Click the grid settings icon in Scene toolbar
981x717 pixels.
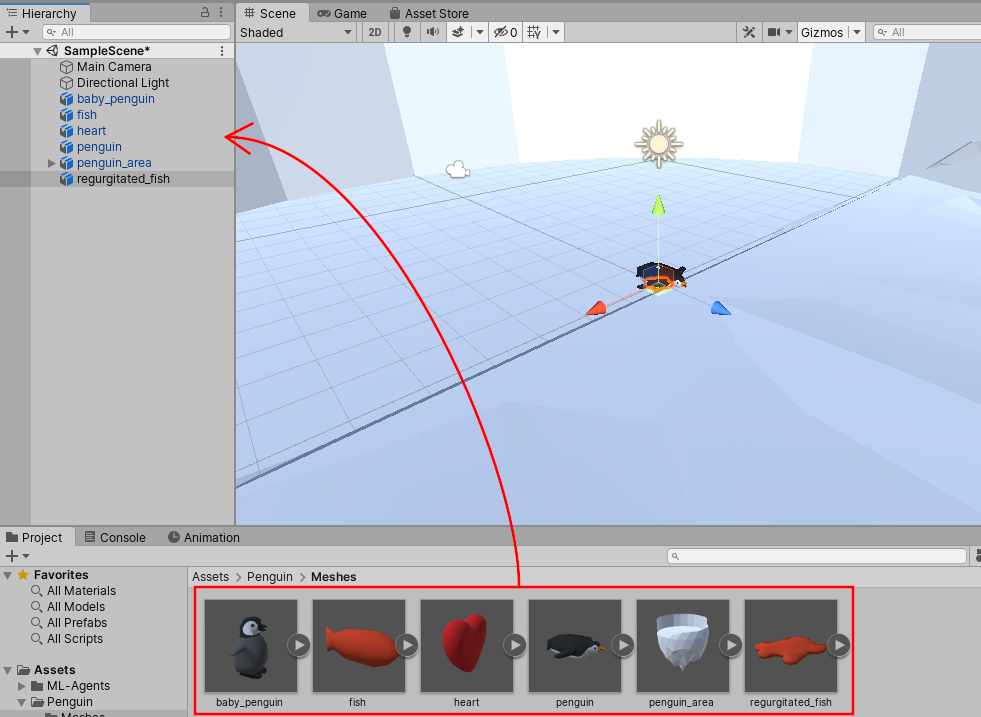[x=536, y=31]
